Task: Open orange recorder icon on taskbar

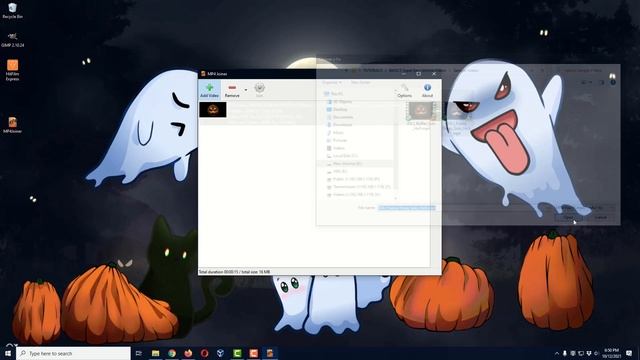Action: pyautogui.click(x=253, y=353)
